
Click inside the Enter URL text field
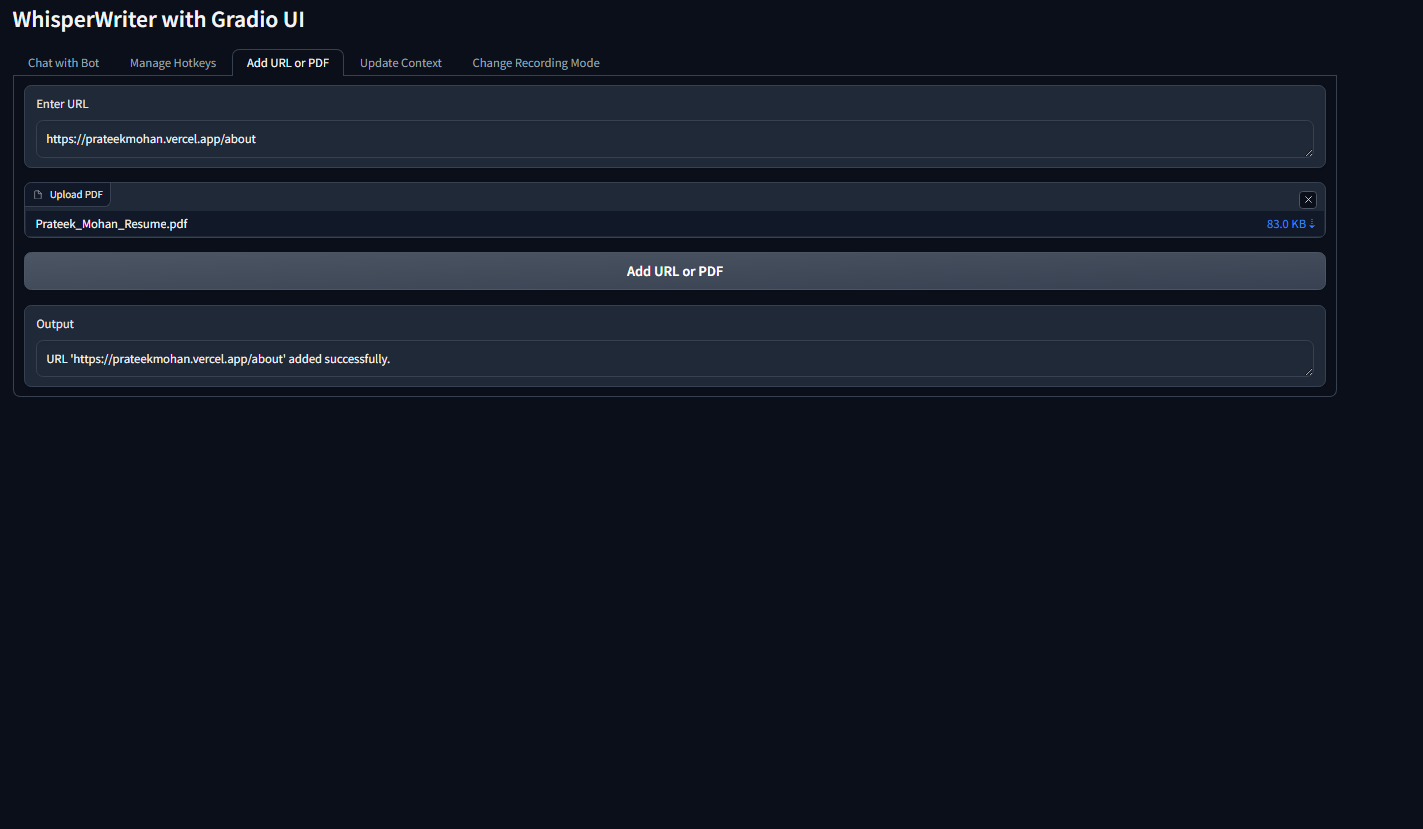click(675, 139)
